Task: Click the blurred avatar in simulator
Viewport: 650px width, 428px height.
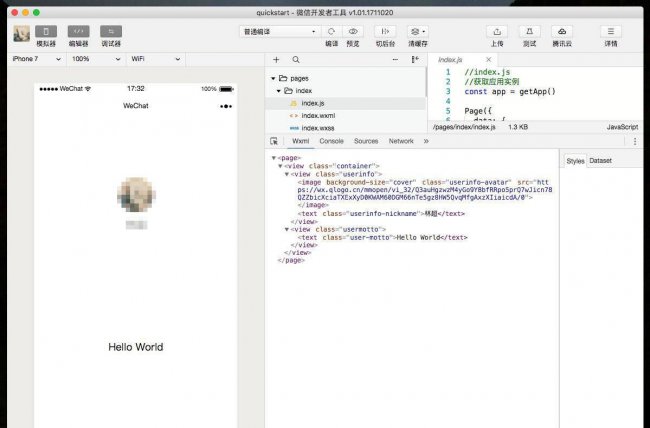Action: click(x=136, y=195)
